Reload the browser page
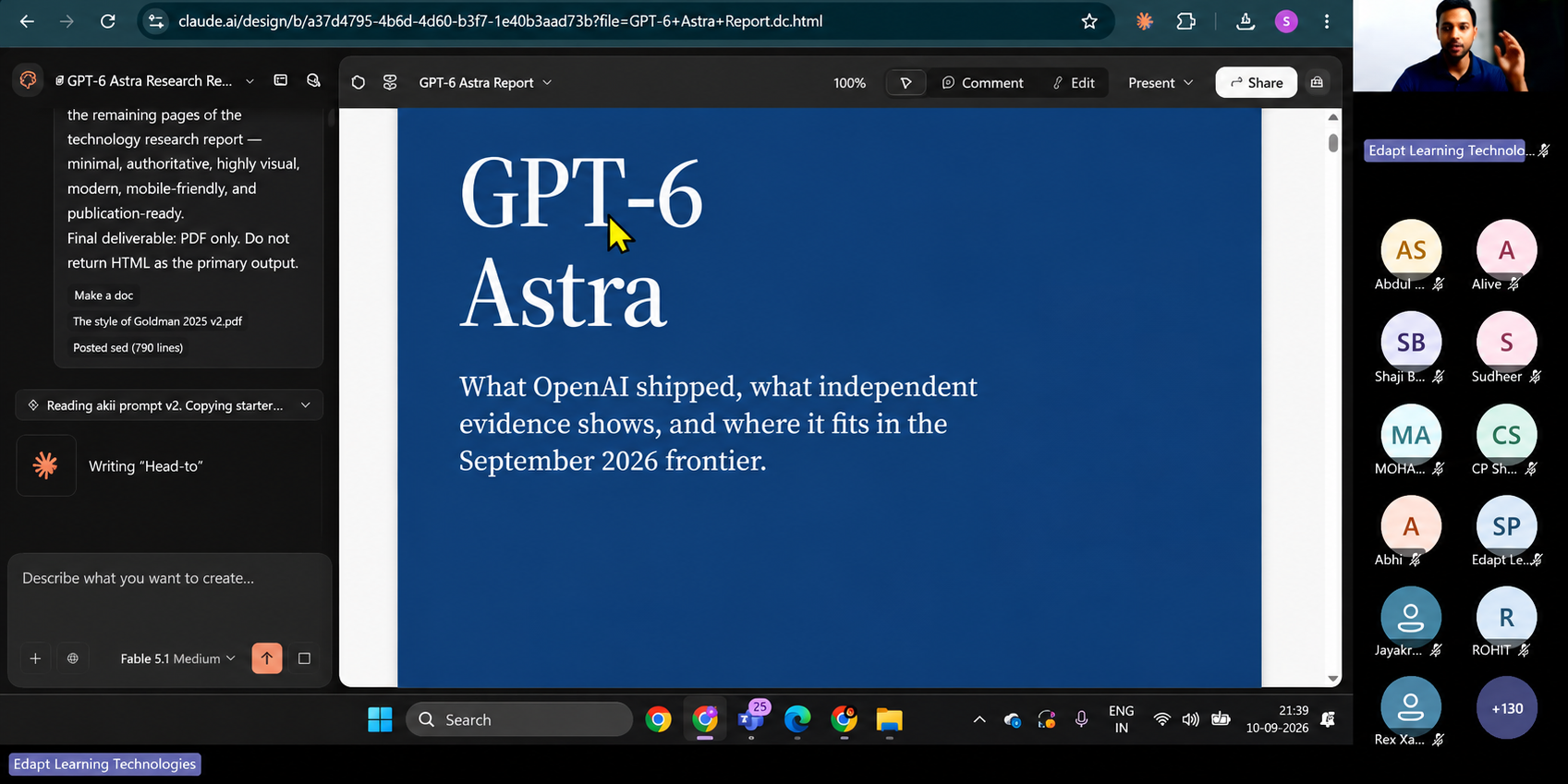The height and width of the screenshot is (784, 1568). pyautogui.click(x=108, y=21)
